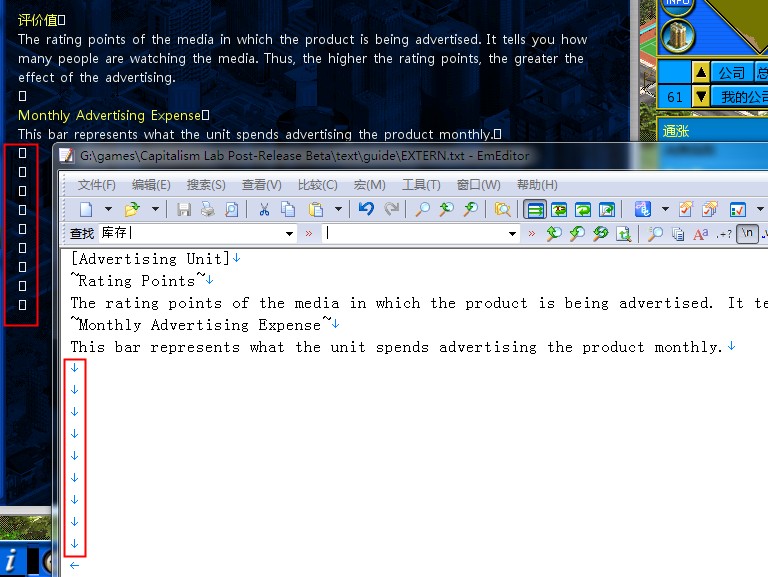Toggle Match Case (Aa) option
The image size is (768, 577).
coord(701,234)
